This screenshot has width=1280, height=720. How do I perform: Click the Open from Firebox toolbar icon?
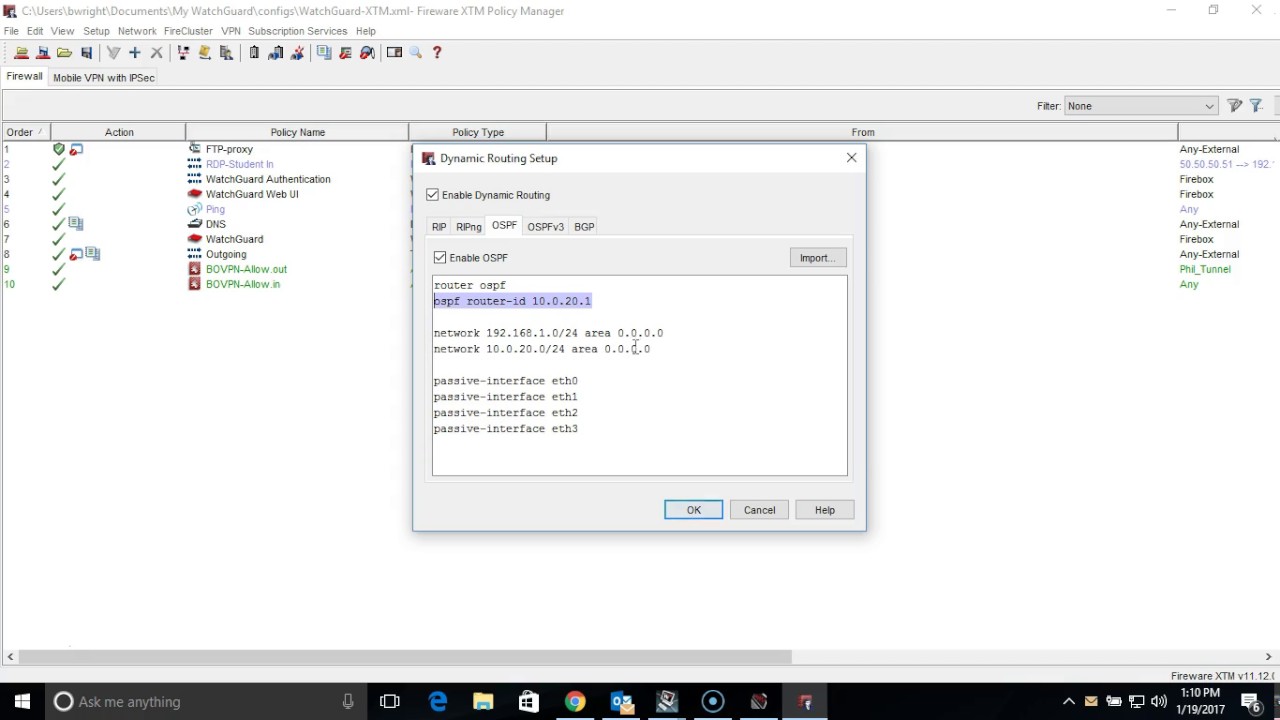21,53
